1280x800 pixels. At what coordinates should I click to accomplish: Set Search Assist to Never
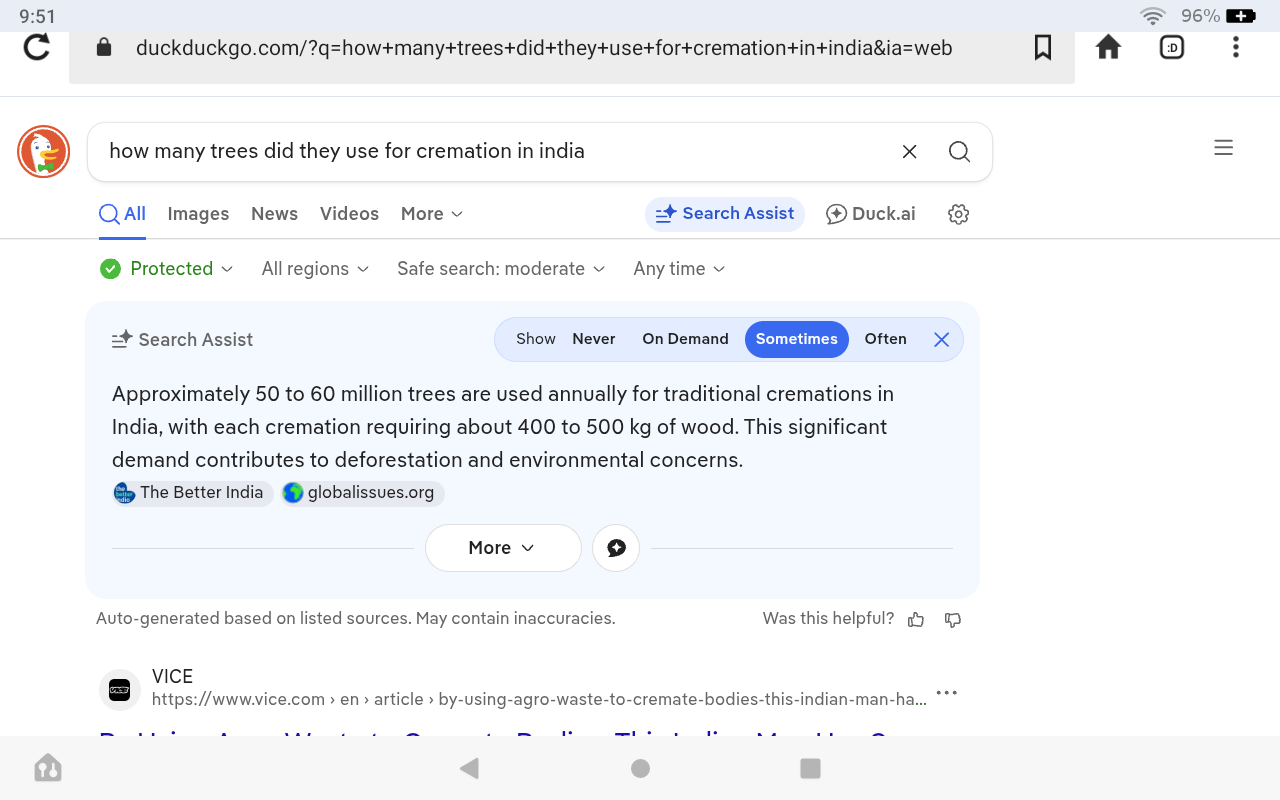(x=593, y=339)
